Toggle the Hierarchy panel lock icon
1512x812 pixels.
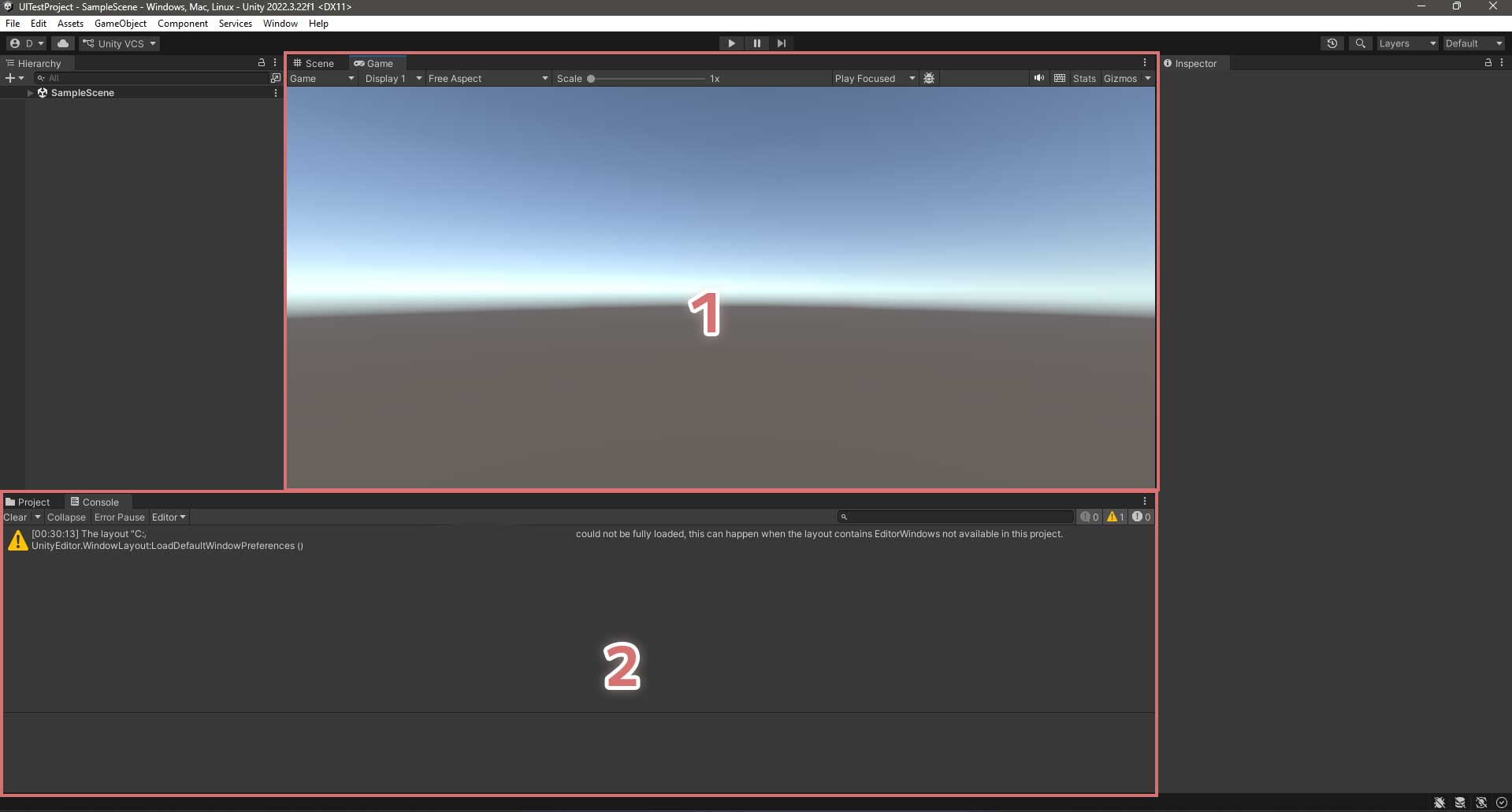click(262, 62)
